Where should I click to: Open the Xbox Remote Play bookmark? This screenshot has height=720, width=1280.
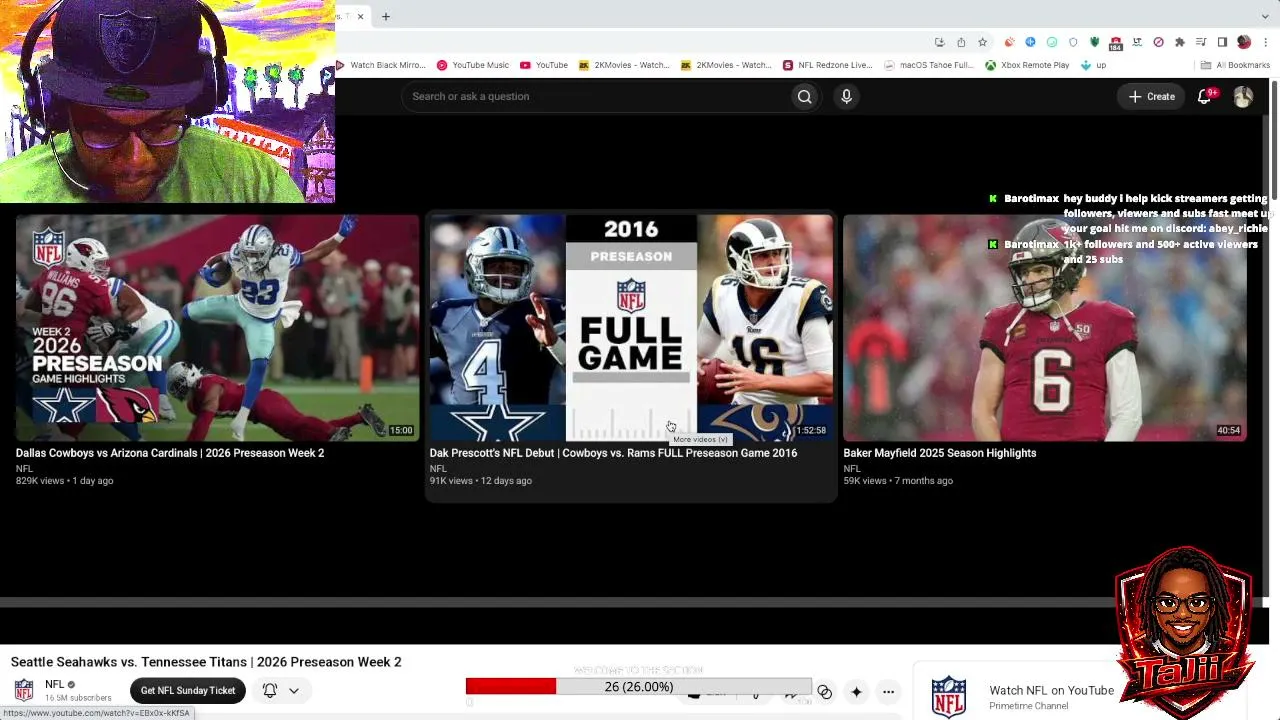point(1027,65)
